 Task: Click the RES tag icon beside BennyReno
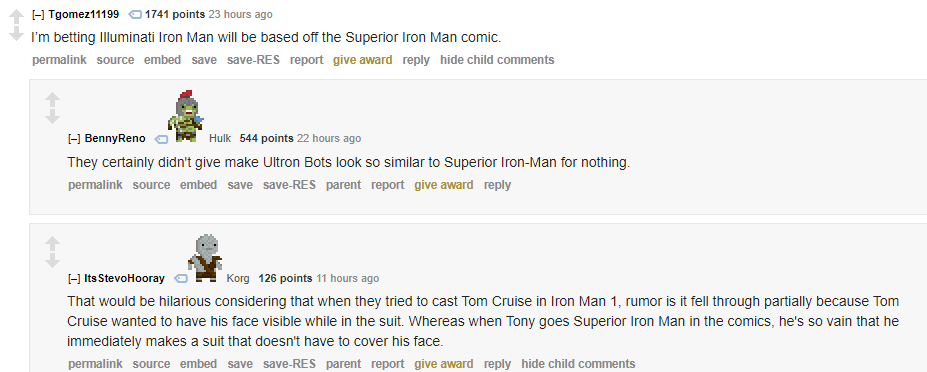click(x=161, y=139)
